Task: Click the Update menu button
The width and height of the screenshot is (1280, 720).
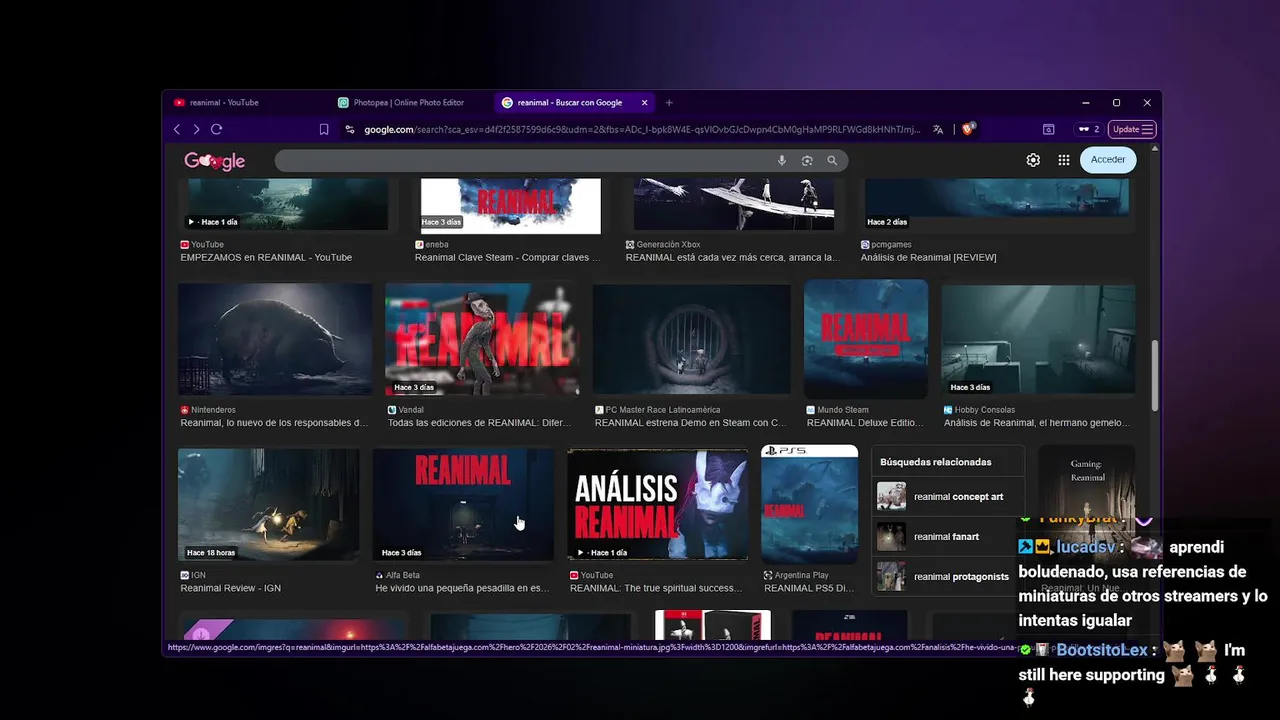Action: [1133, 129]
